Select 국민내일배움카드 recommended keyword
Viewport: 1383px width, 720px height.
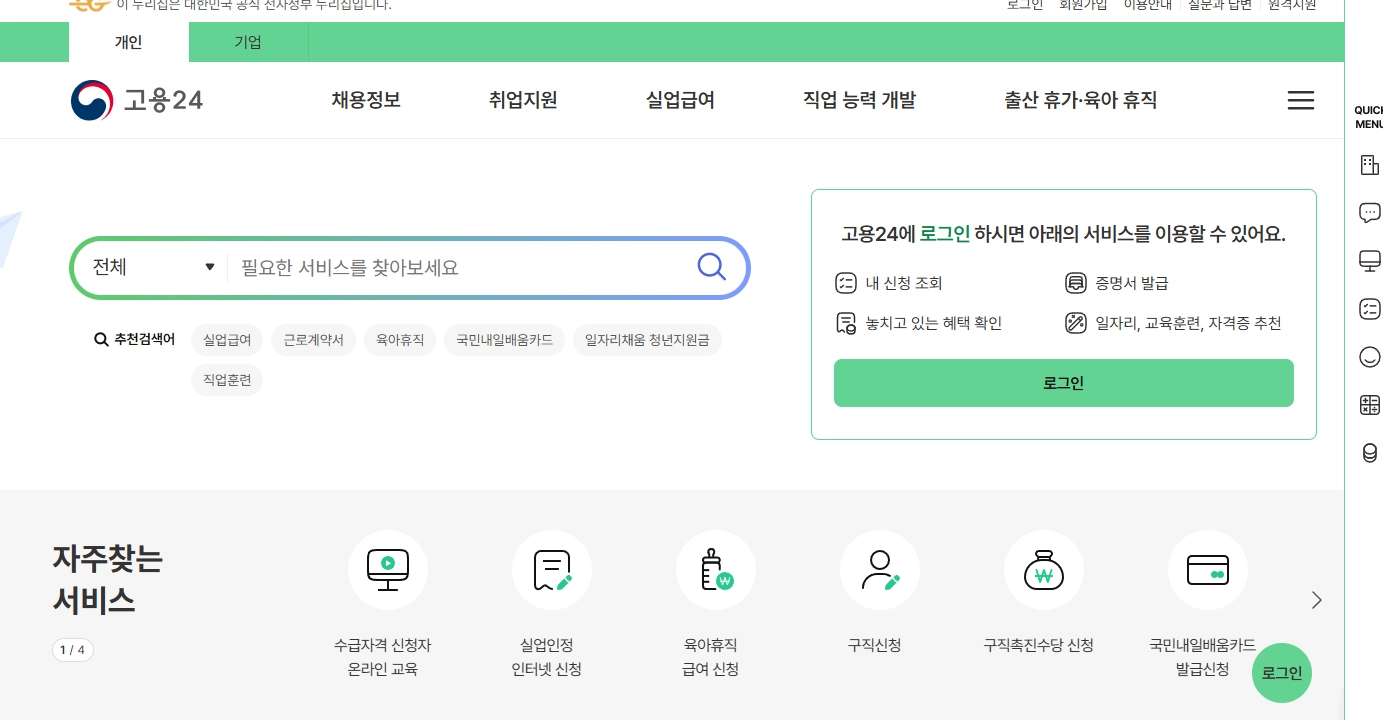pos(504,340)
